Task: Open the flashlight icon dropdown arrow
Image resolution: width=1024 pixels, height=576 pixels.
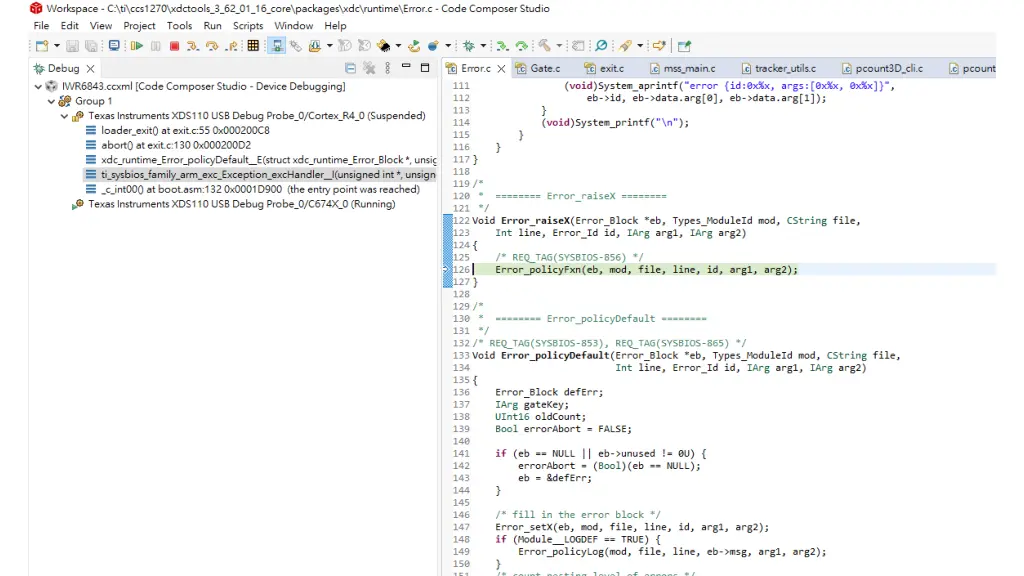Action: click(640, 46)
